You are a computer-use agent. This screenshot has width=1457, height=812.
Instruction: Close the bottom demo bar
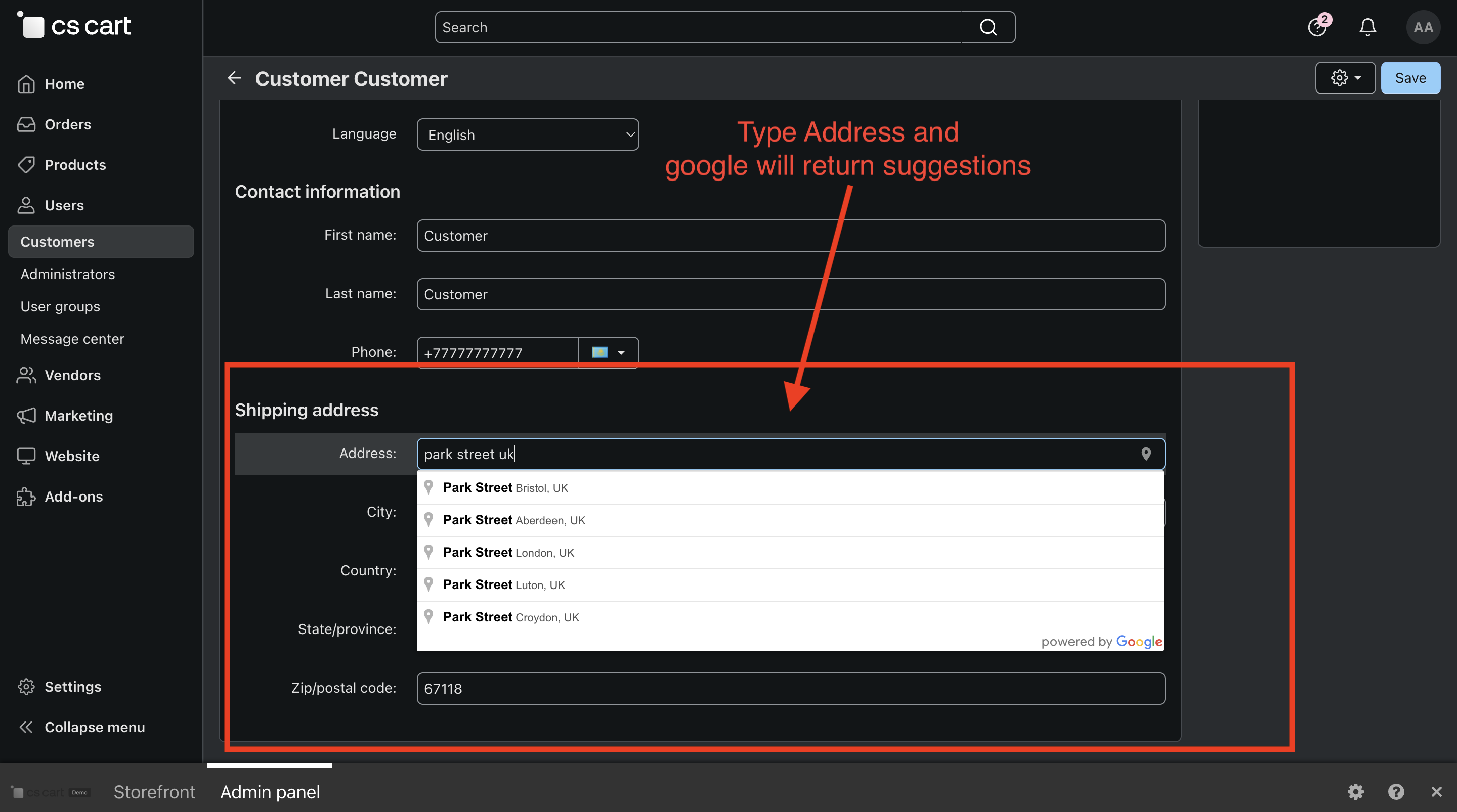click(1437, 792)
